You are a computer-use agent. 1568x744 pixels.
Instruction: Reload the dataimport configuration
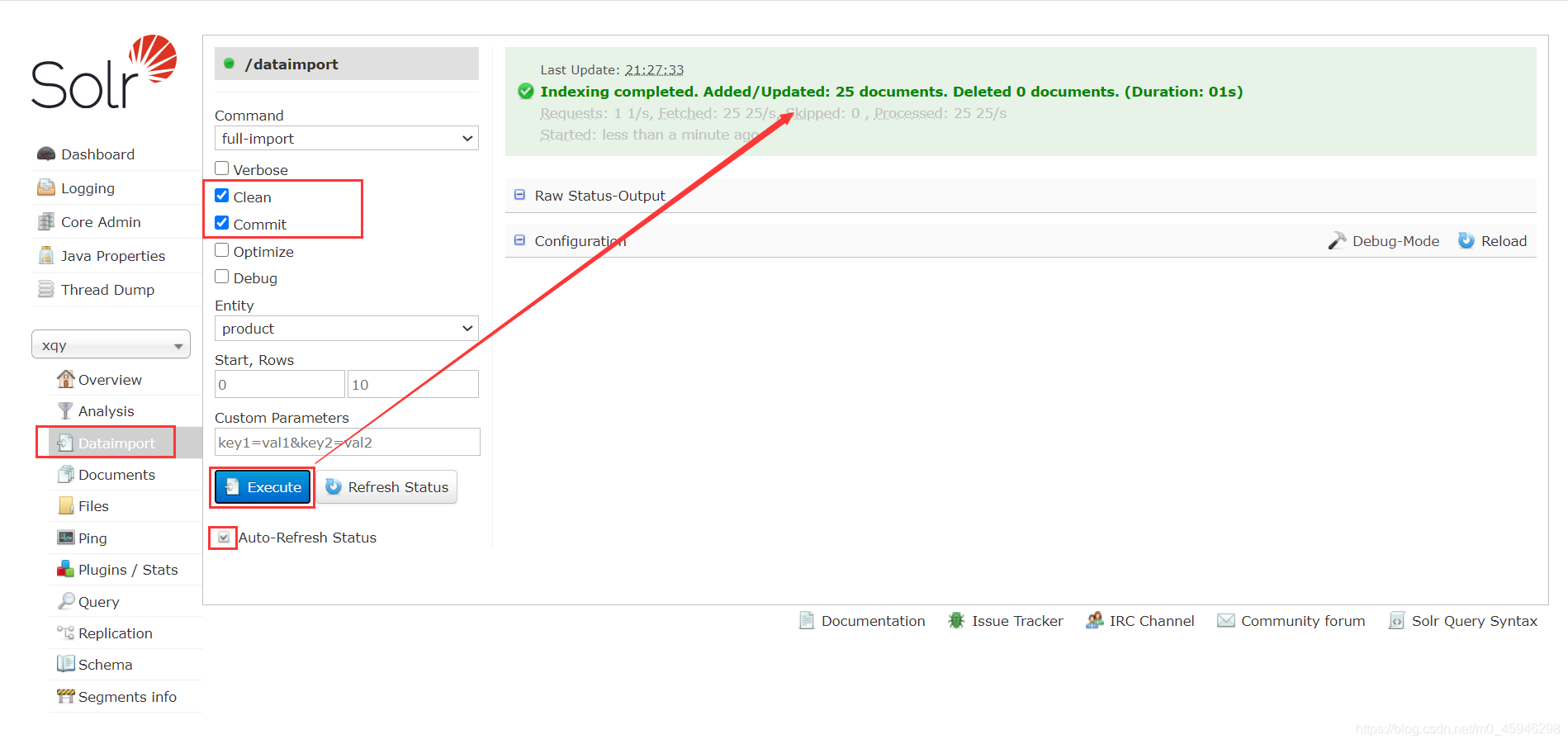point(1493,241)
